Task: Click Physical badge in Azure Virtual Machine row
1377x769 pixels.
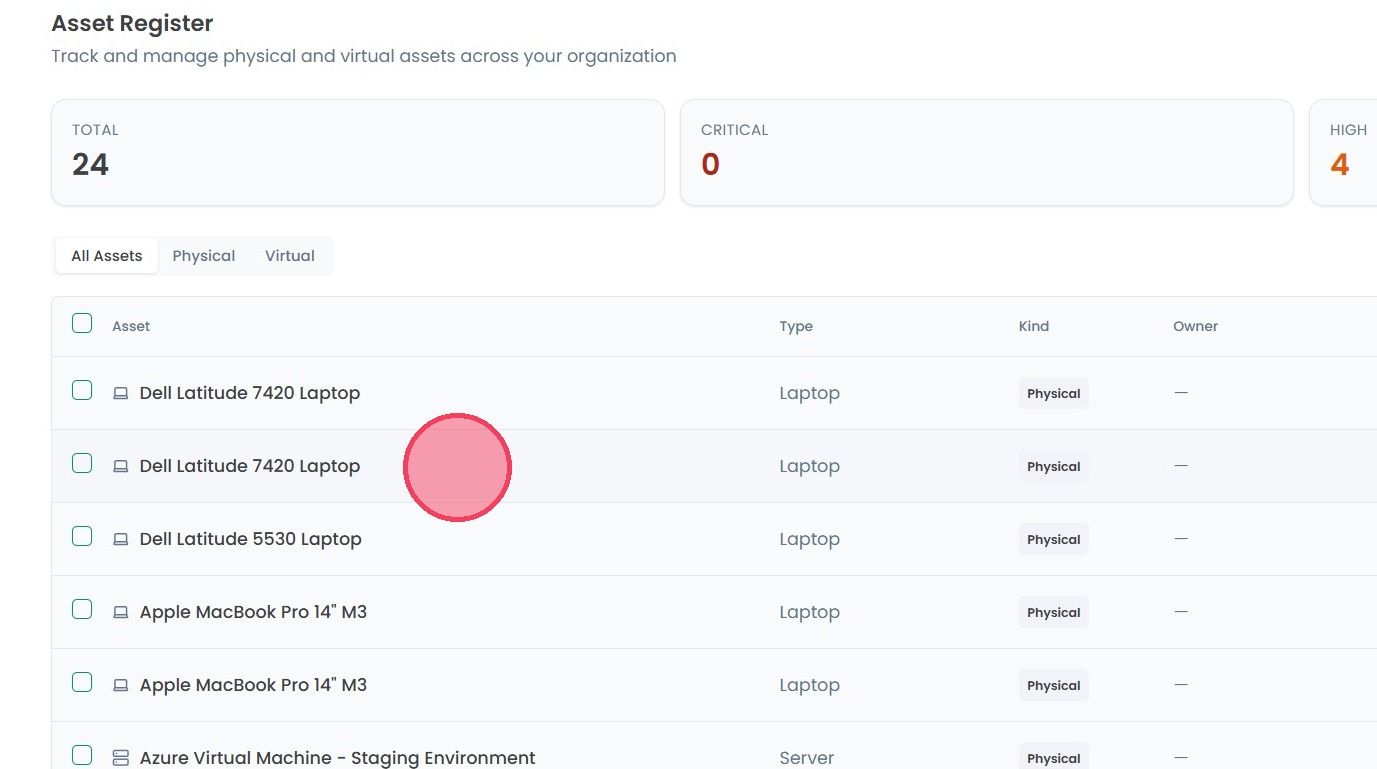Action: (x=1054, y=757)
